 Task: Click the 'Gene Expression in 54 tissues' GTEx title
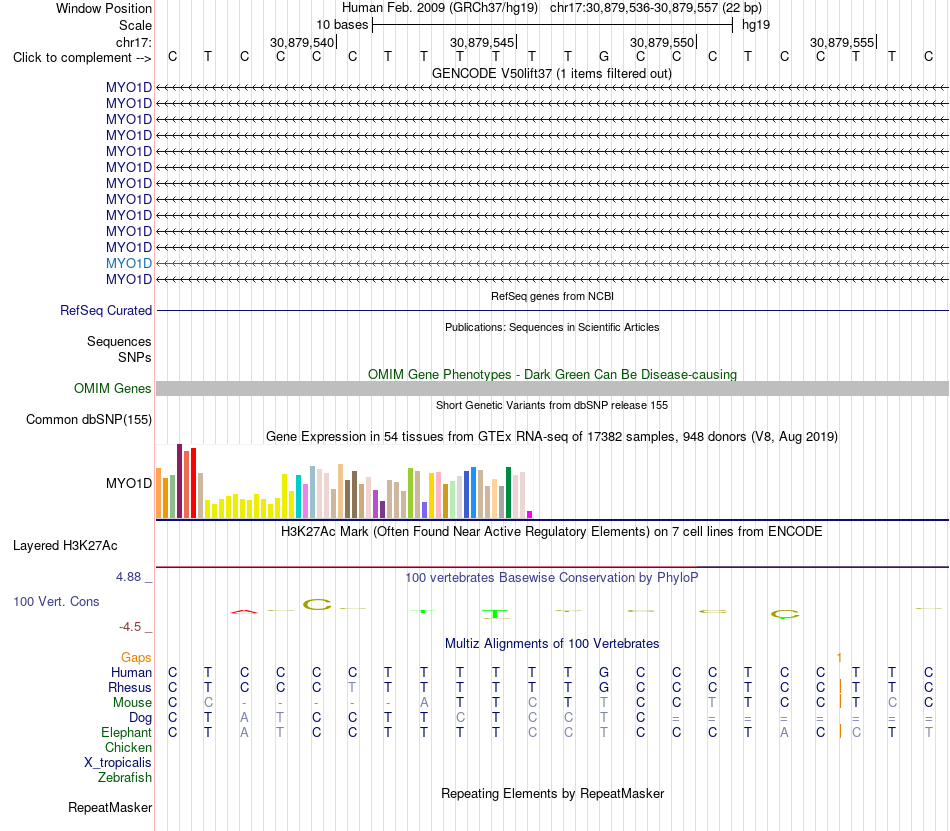[x=552, y=436]
